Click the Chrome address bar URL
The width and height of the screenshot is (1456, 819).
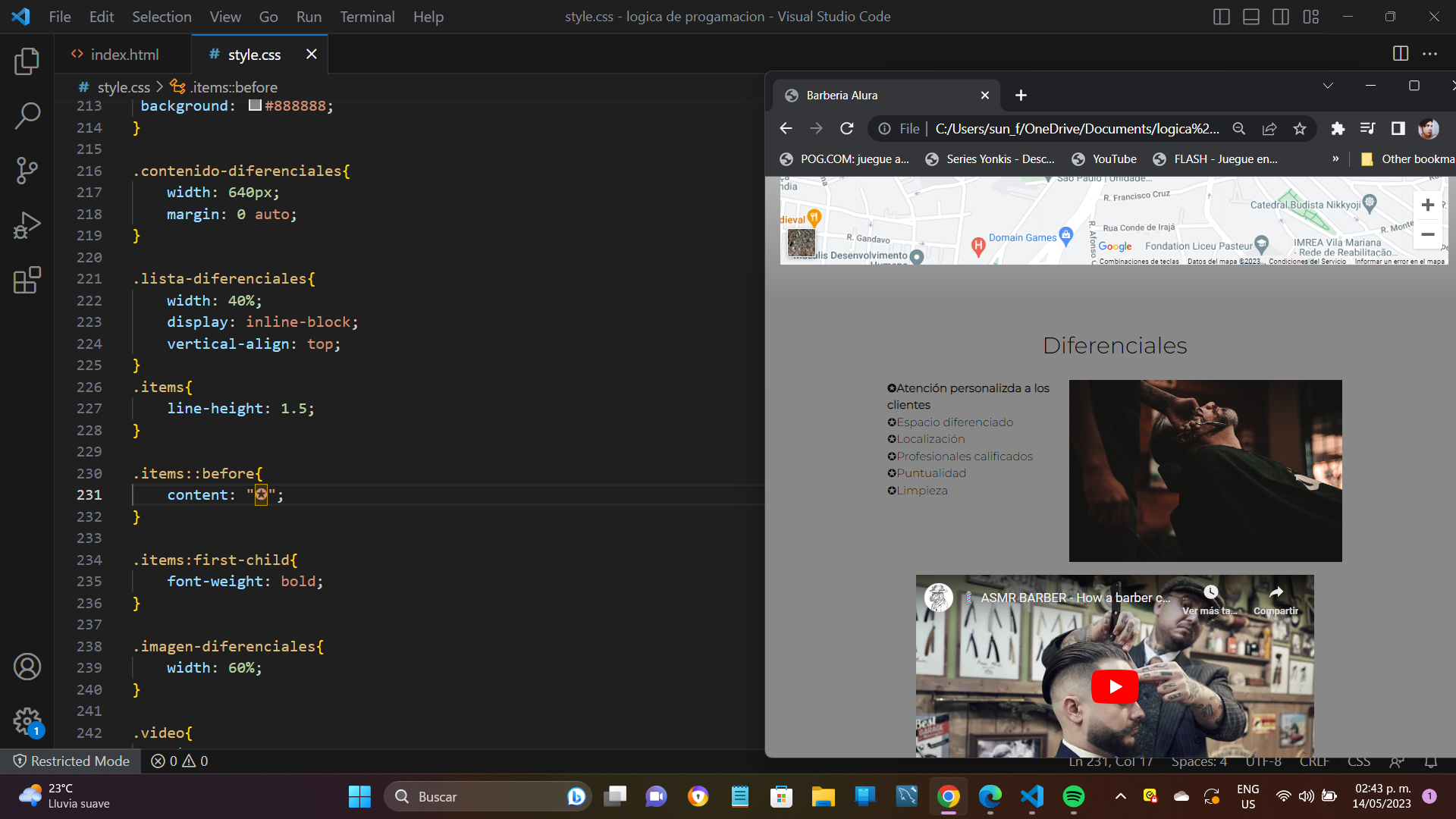[x=1077, y=129]
